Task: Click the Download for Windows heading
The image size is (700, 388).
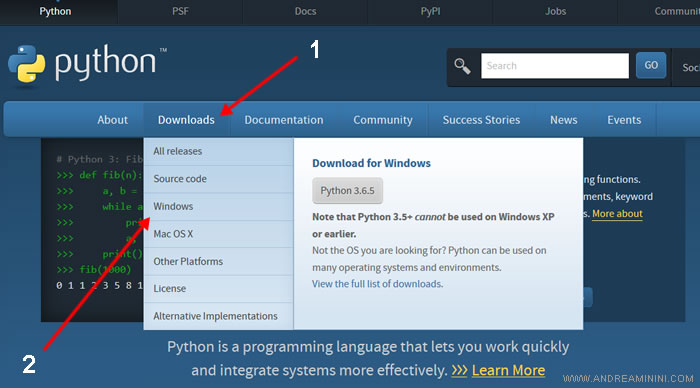Action: (x=371, y=163)
